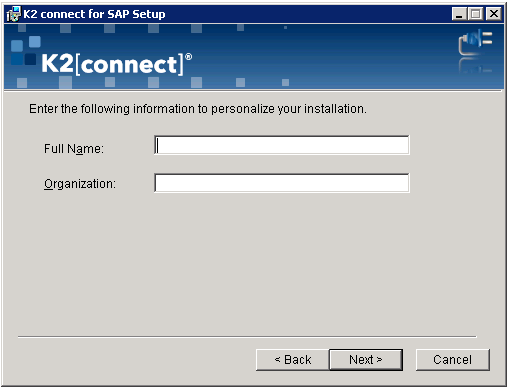Click the personalize installation instruction text

click(x=198, y=109)
